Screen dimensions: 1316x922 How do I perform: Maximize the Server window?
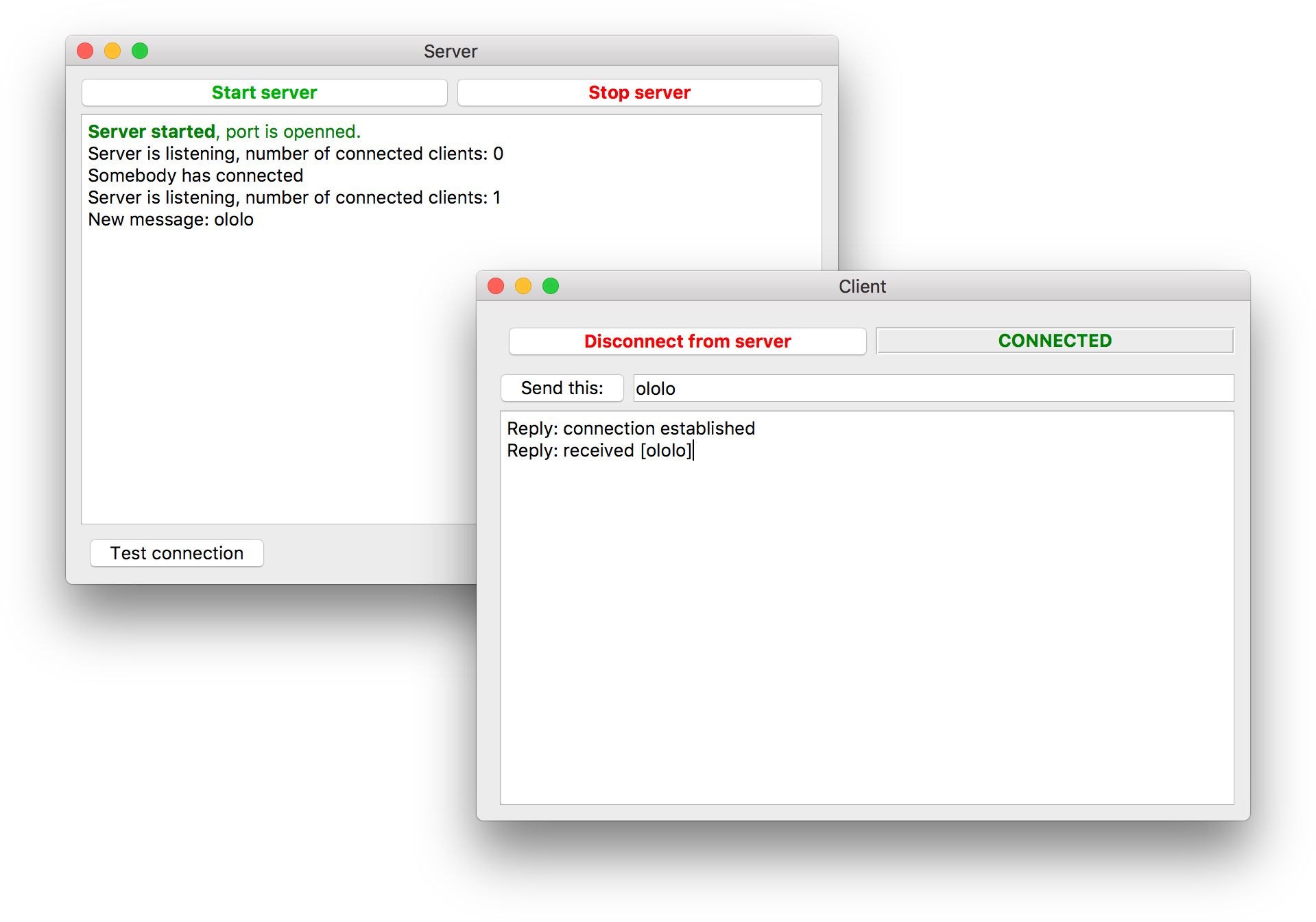pos(140,51)
